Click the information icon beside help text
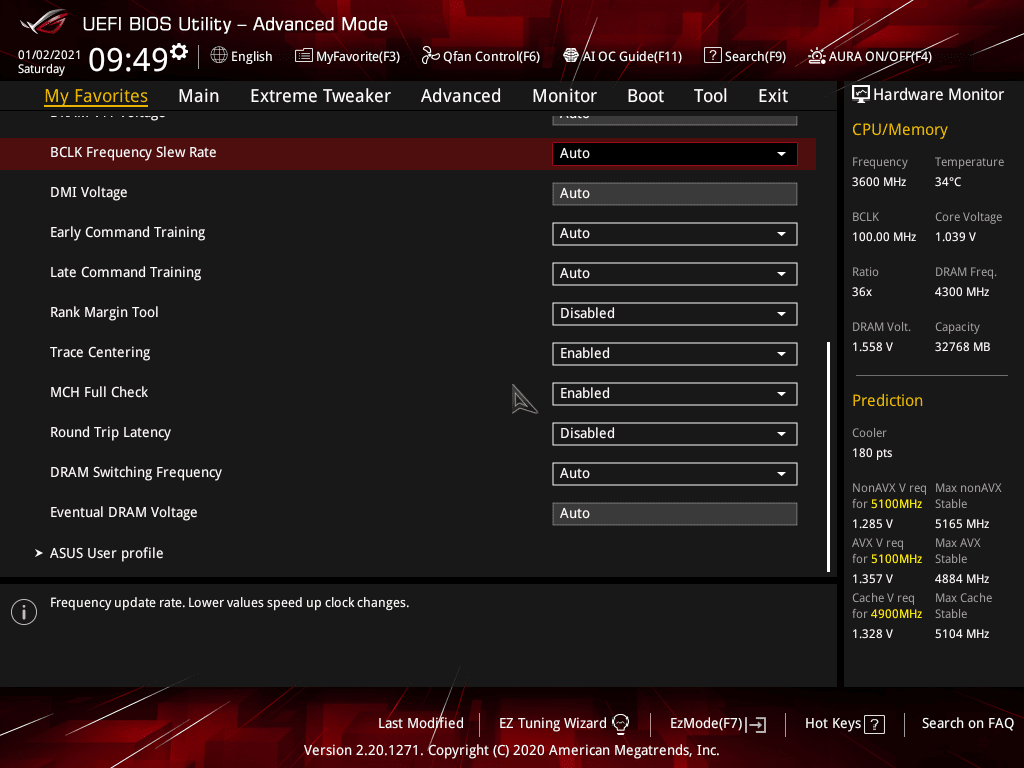The height and width of the screenshot is (768, 1024). click(24, 612)
